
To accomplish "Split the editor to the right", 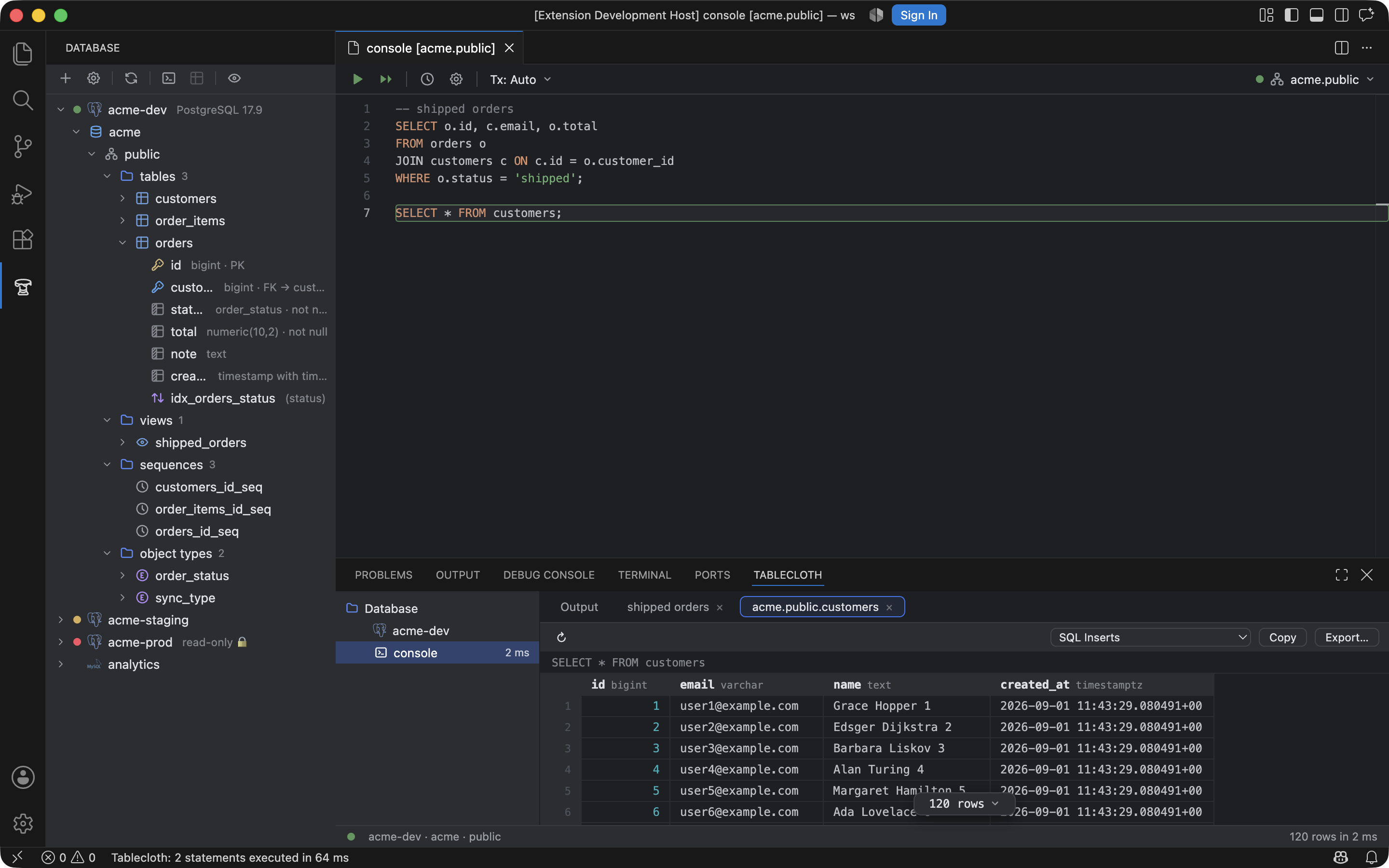I will pyautogui.click(x=1341, y=48).
